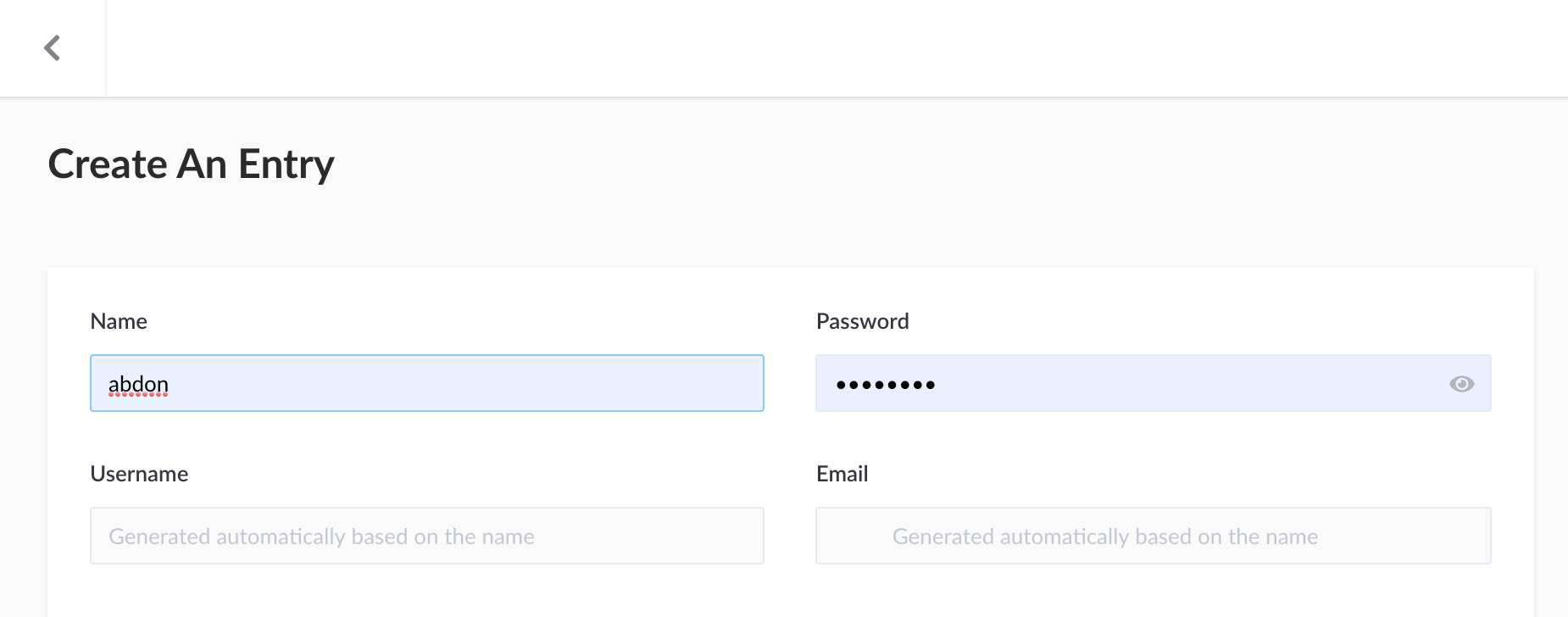The height and width of the screenshot is (617, 1568).
Task: Click the 'Name' field label
Action: [x=119, y=320]
